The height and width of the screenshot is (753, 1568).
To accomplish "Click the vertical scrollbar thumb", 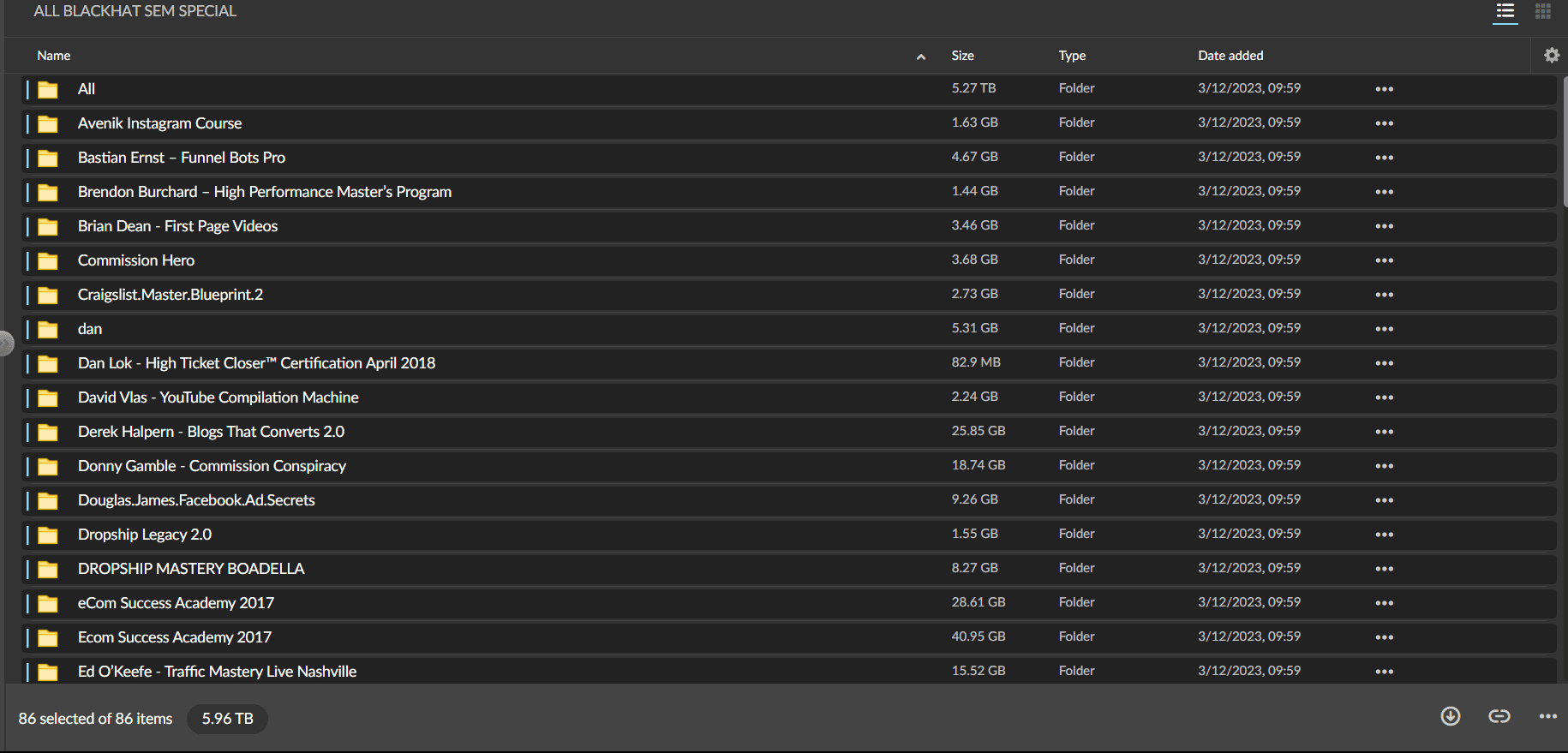I will 1565,141.
